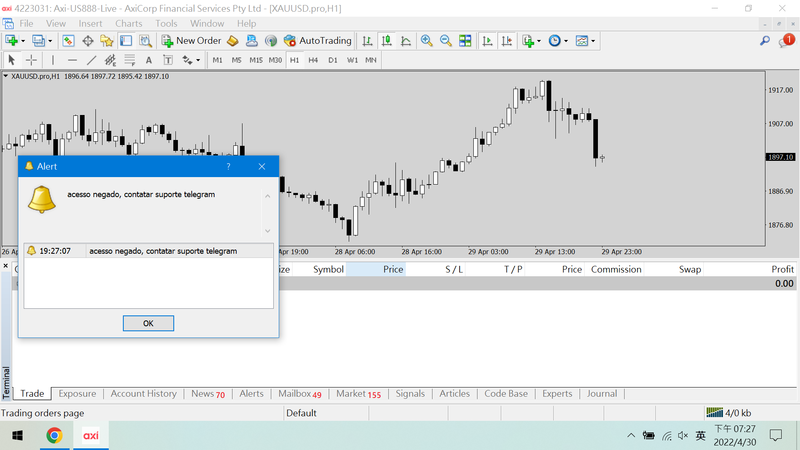The width and height of the screenshot is (800, 450).
Task: Switch chart to M30 timeframe
Action: (275, 60)
